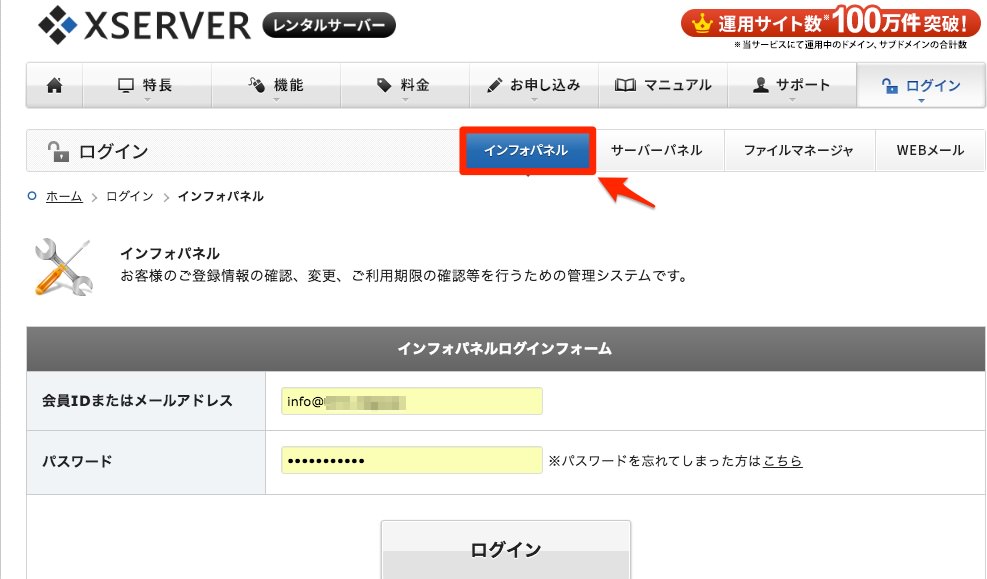Click the 100万件突破 banner
Viewport: 987px width, 579px height.
[830, 24]
